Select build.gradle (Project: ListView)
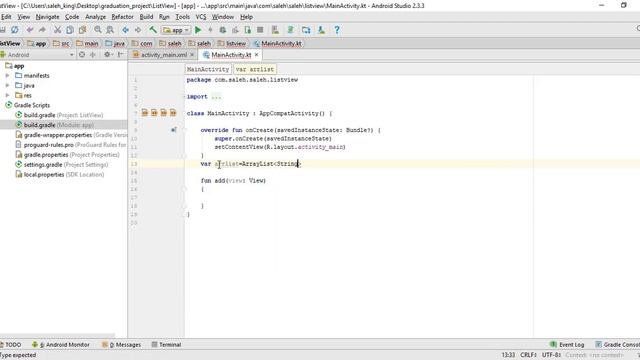The height and width of the screenshot is (360, 640). [63, 115]
